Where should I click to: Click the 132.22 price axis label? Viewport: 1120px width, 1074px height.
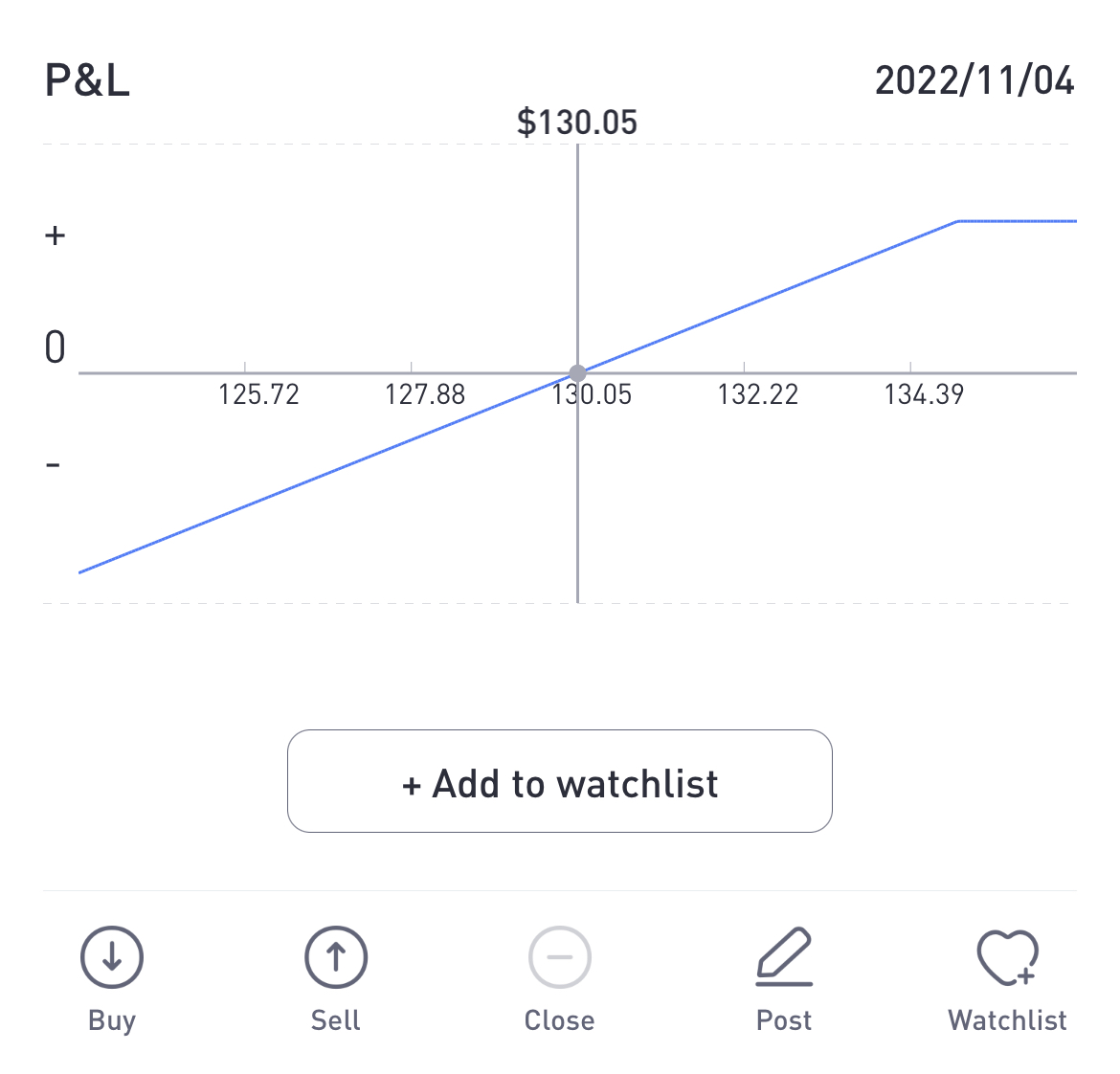(x=758, y=394)
